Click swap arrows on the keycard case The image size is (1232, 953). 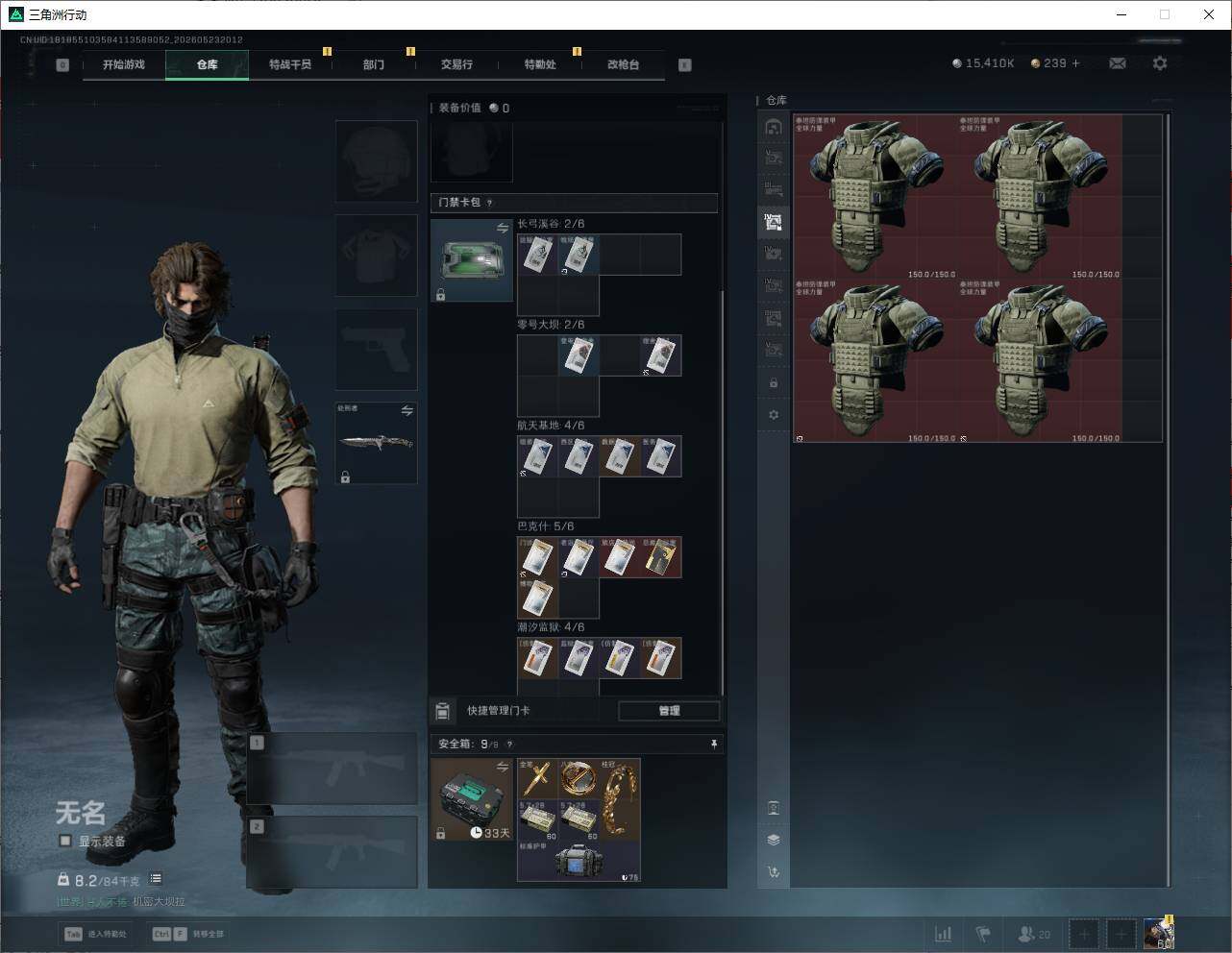click(x=503, y=229)
